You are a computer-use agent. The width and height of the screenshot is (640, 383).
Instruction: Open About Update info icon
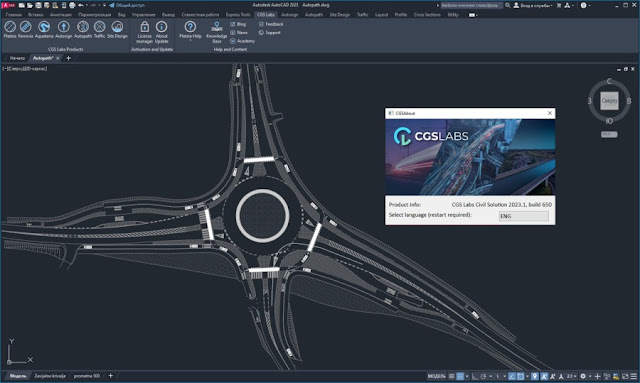(162, 27)
